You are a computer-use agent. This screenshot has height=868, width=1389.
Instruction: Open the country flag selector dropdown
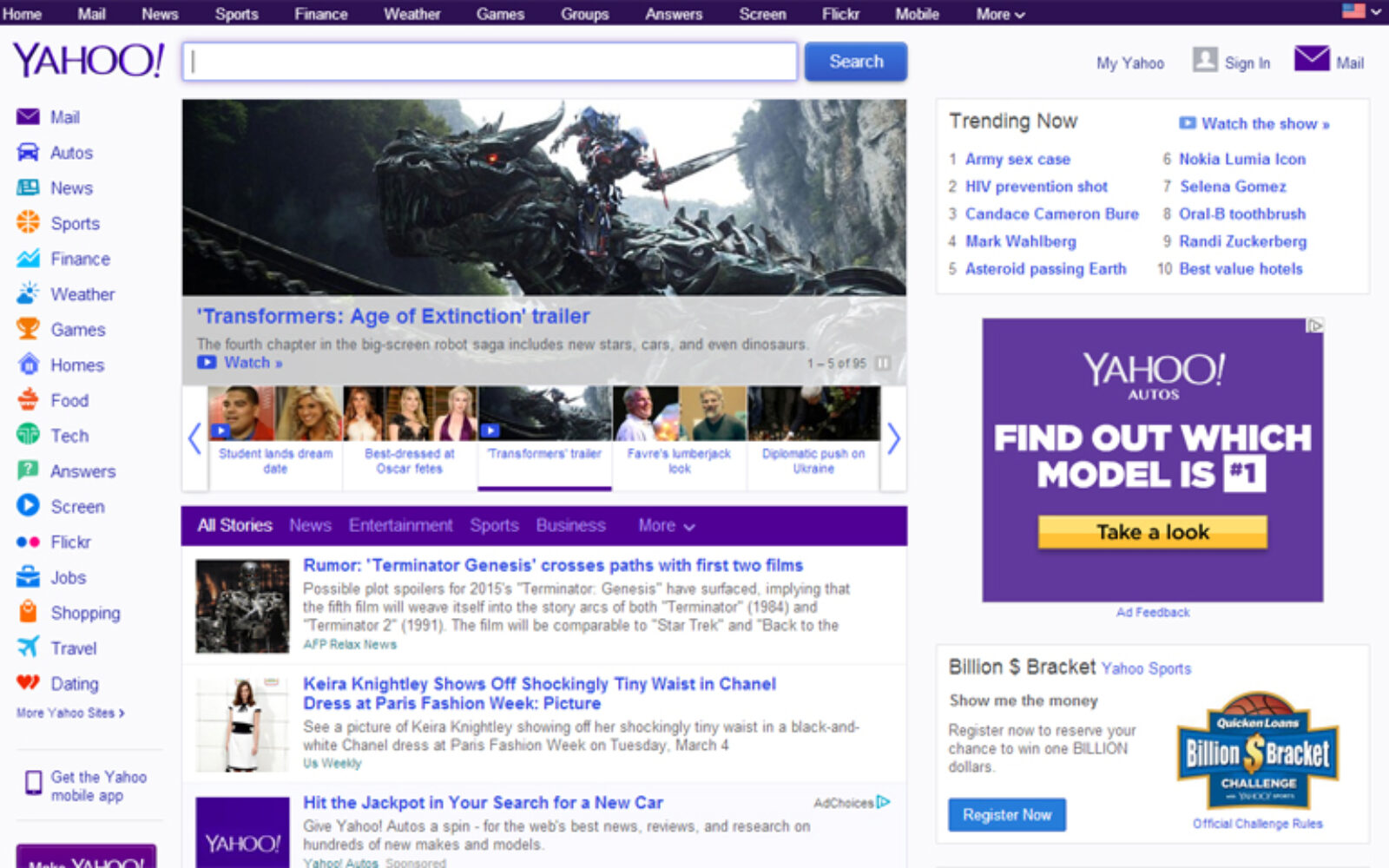1361,11
